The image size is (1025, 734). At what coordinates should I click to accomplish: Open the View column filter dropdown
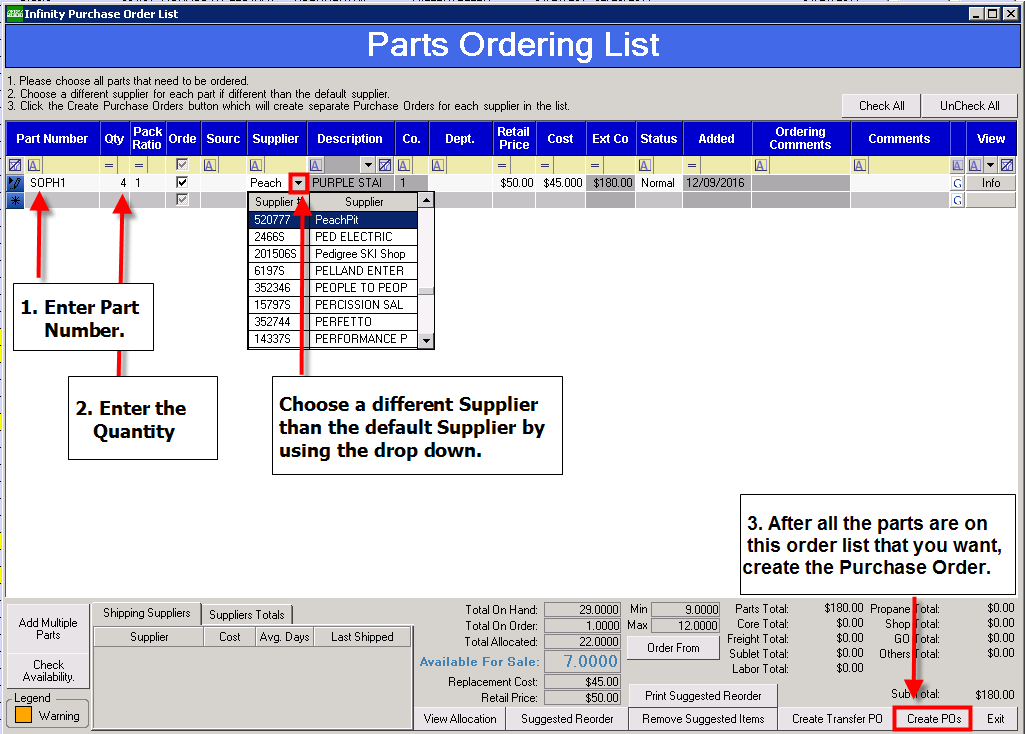click(x=991, y=165)
